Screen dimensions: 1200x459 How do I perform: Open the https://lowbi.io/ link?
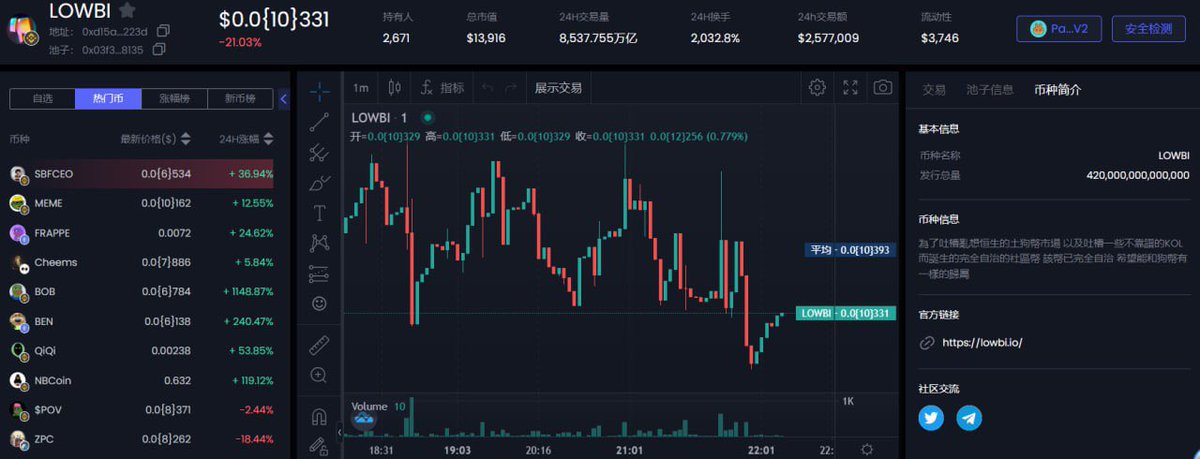pyautogui.click(x=983, y=342)
